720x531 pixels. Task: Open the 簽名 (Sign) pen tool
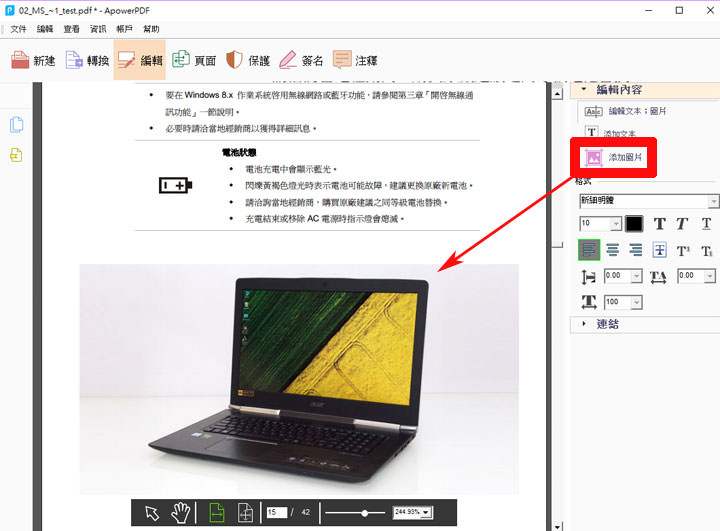point(301,60)
